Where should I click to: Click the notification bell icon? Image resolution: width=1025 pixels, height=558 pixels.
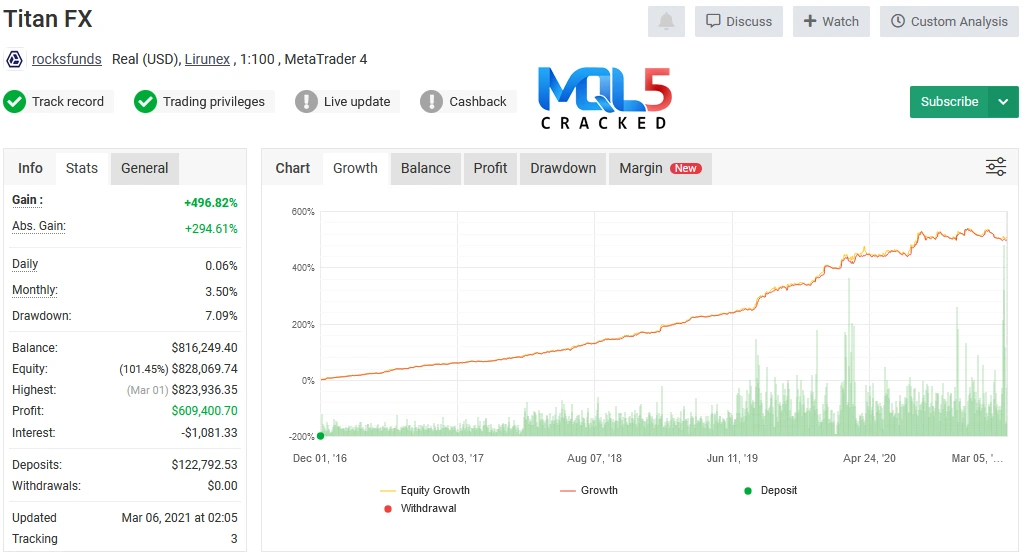coord(666,22)
